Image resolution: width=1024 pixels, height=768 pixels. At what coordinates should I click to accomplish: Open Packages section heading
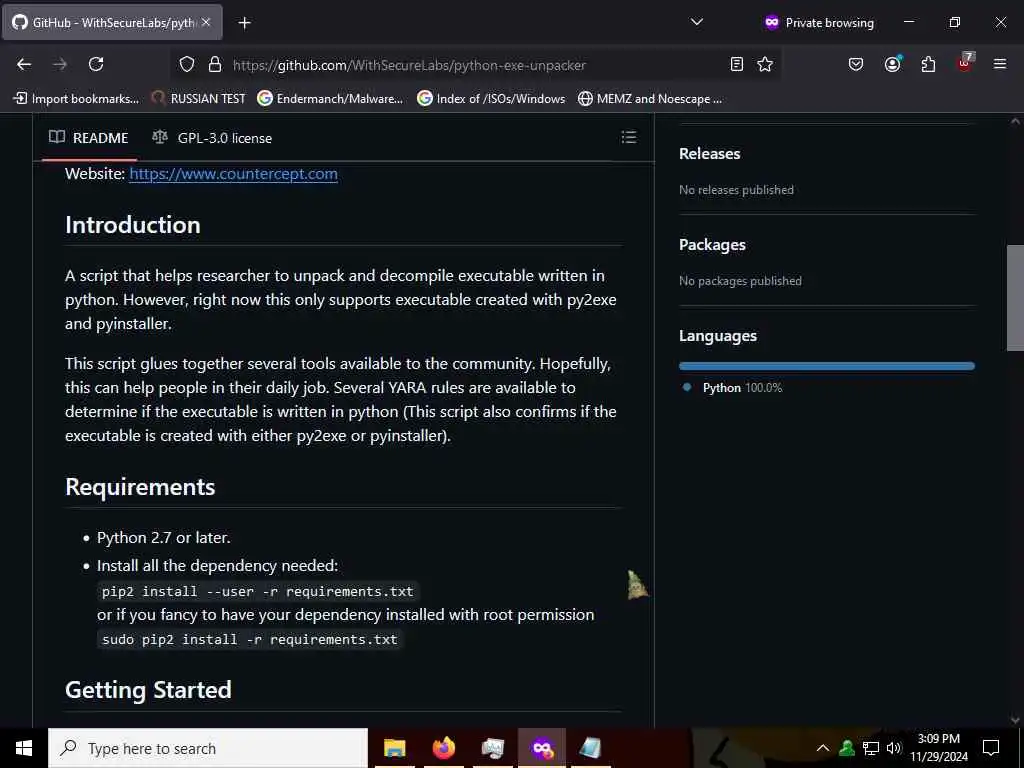pyautogui.click(x=712, y=244)
